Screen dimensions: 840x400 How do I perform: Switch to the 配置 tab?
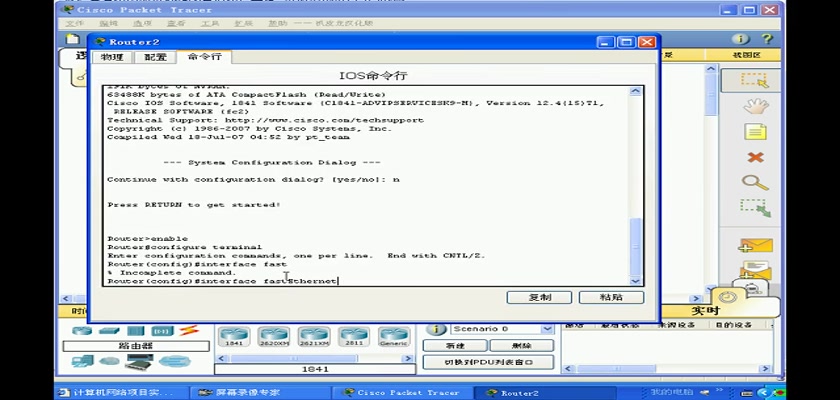(156, 57)
